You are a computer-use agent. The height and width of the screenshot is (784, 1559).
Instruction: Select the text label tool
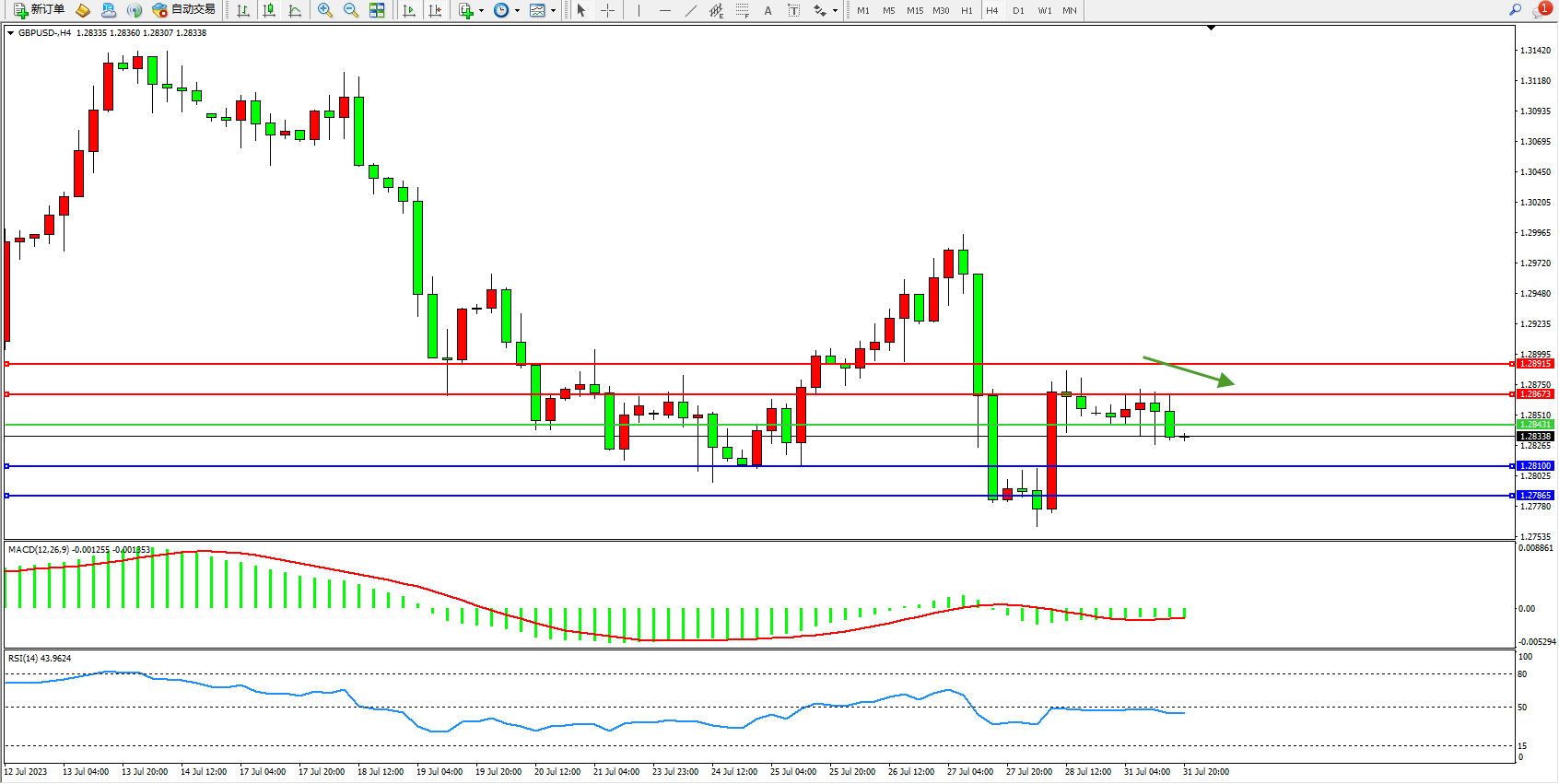pos(794,10)
